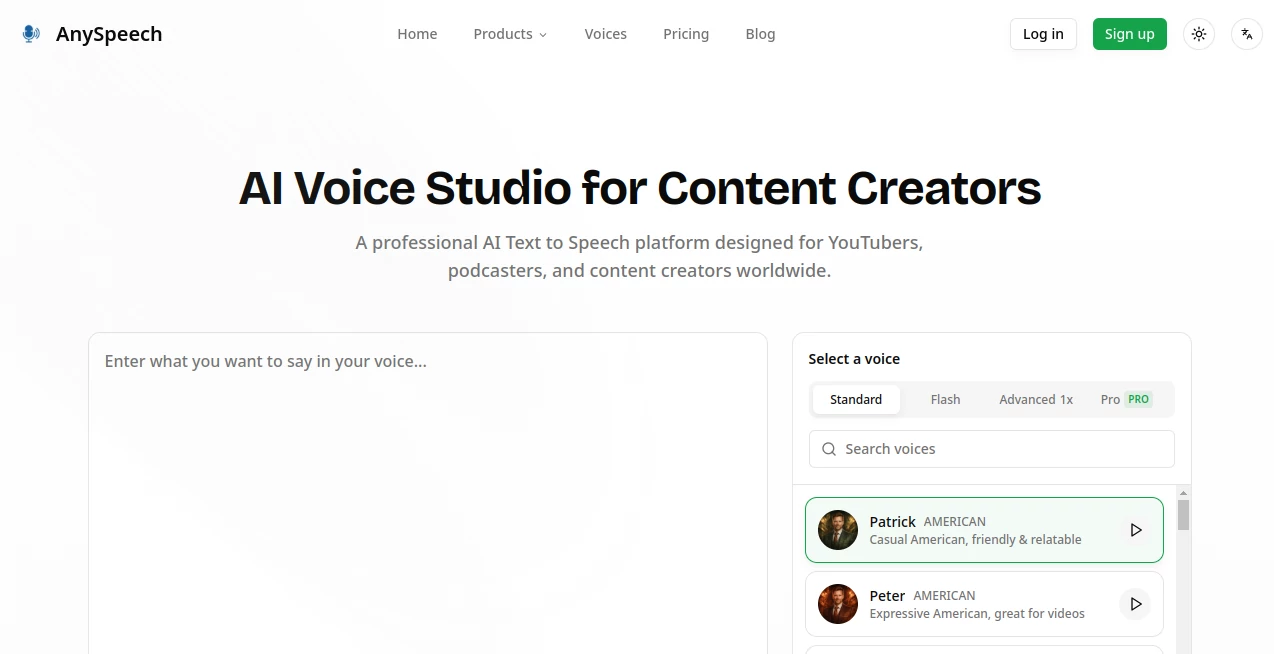Screen dimensions: 1274x654
Task: Click the Search voices input field
Action: [991, 449]
